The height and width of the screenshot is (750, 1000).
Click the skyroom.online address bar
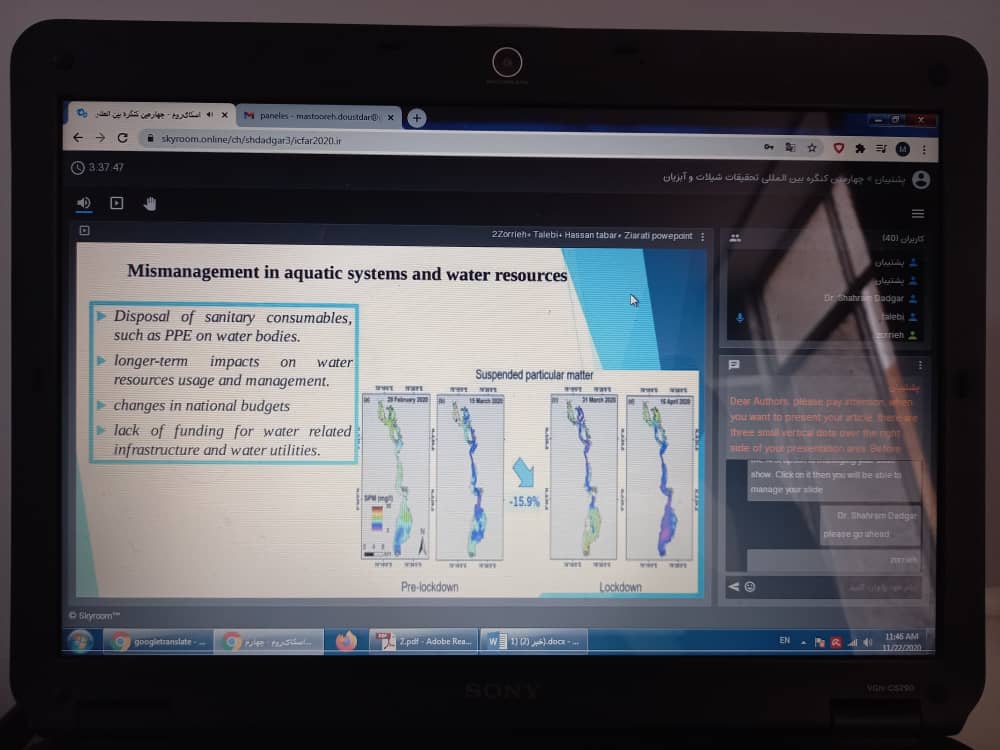400,140
